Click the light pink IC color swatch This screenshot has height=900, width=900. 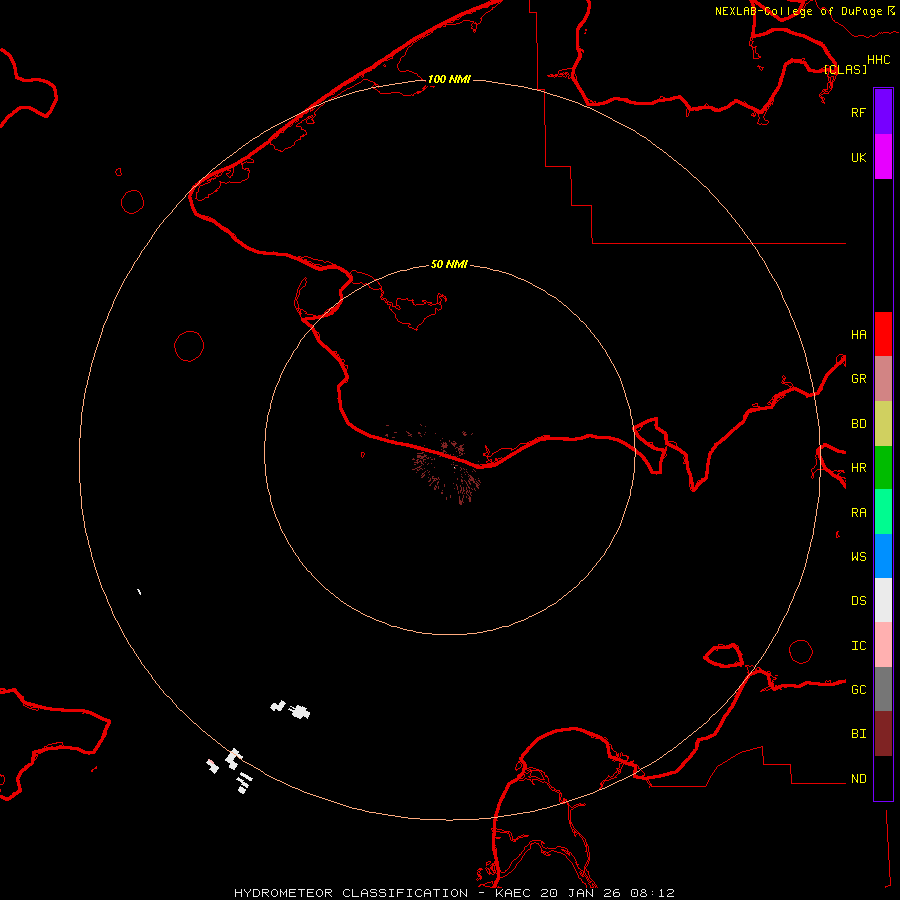click(x=883, y=645)
